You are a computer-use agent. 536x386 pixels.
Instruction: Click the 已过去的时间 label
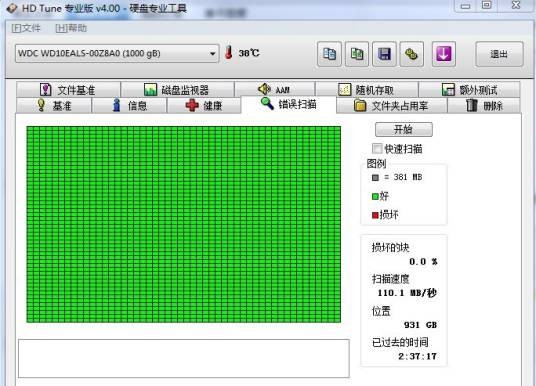(x=400, y=342)
